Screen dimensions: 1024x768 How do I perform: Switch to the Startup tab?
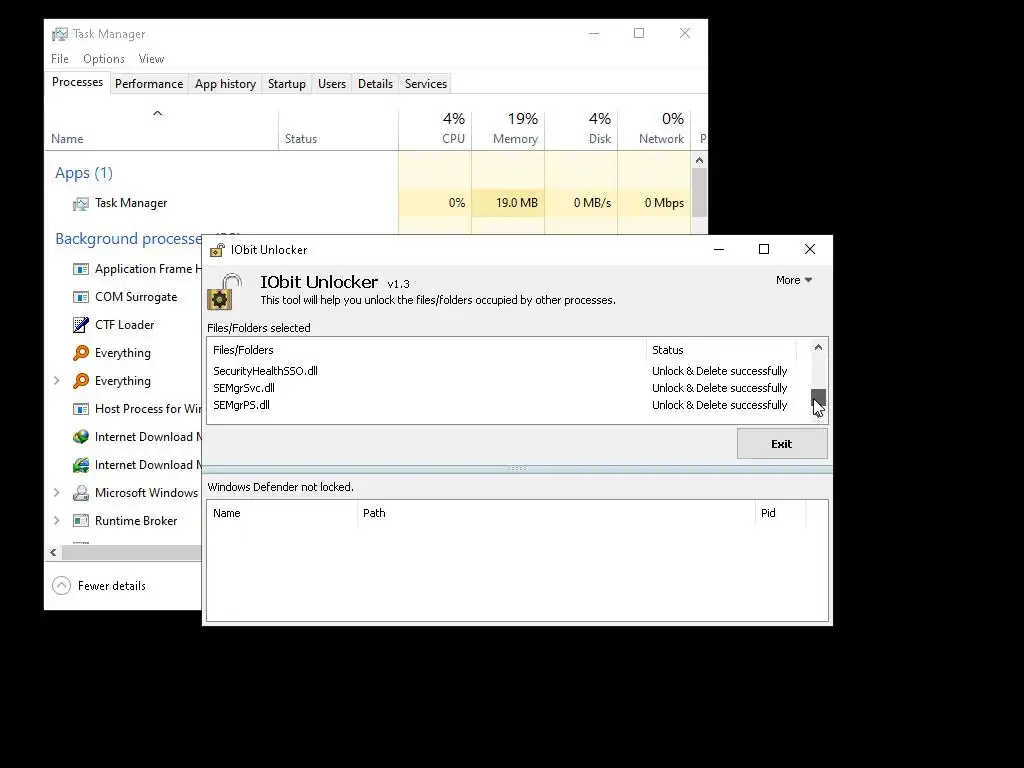(x=287, y=84)
